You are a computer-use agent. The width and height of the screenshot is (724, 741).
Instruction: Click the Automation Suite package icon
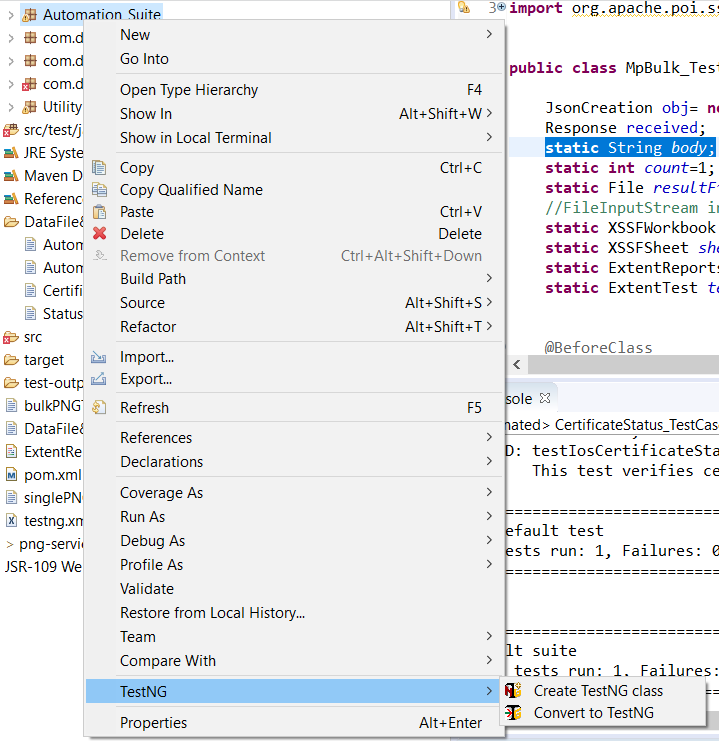[x=30, y=15]
